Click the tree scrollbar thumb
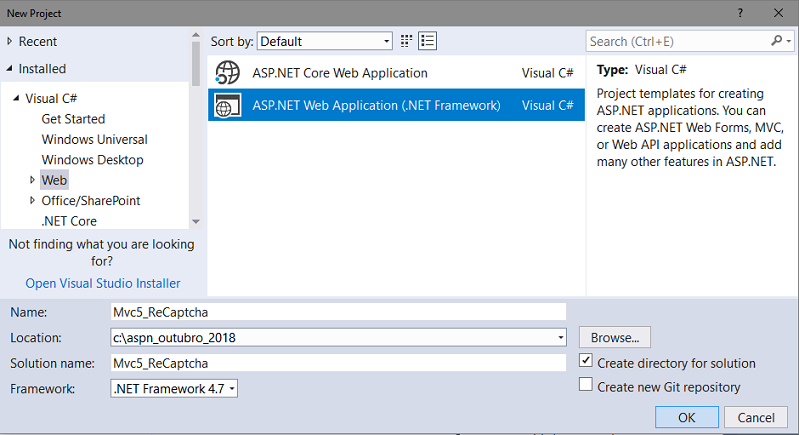 (196, 64)
